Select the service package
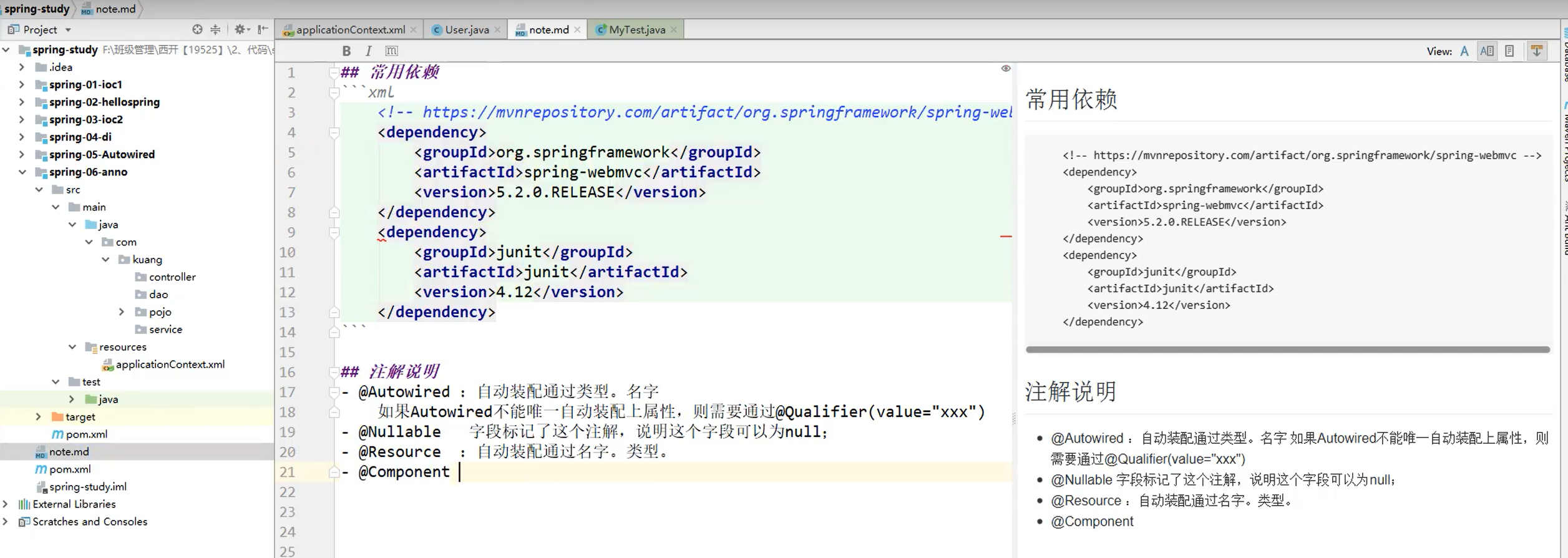This screenshot has width=1568, height=558. (x=159, y=329)
